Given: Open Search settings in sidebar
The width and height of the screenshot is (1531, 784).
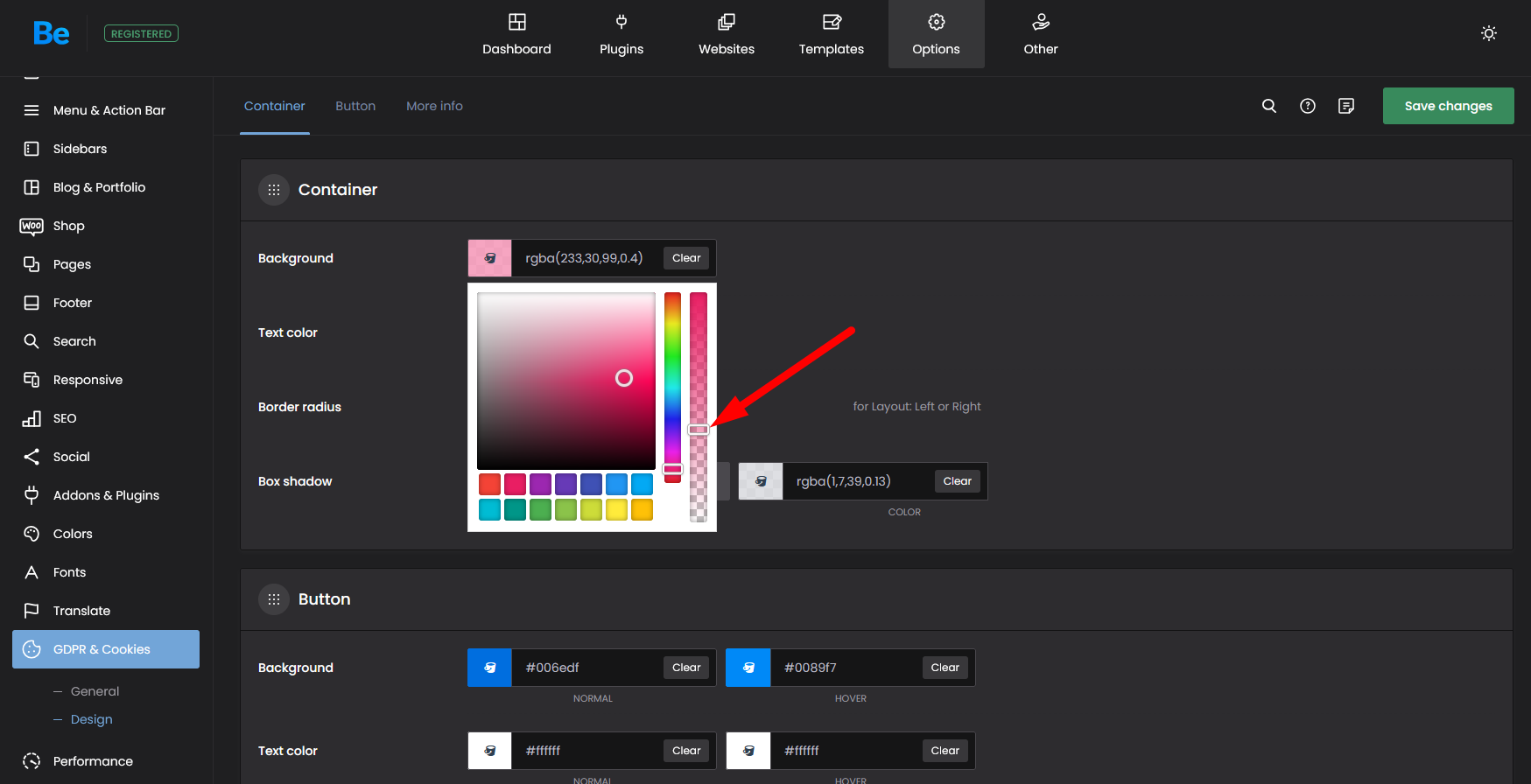Looking at the screenshot, I should coord(106,341).
